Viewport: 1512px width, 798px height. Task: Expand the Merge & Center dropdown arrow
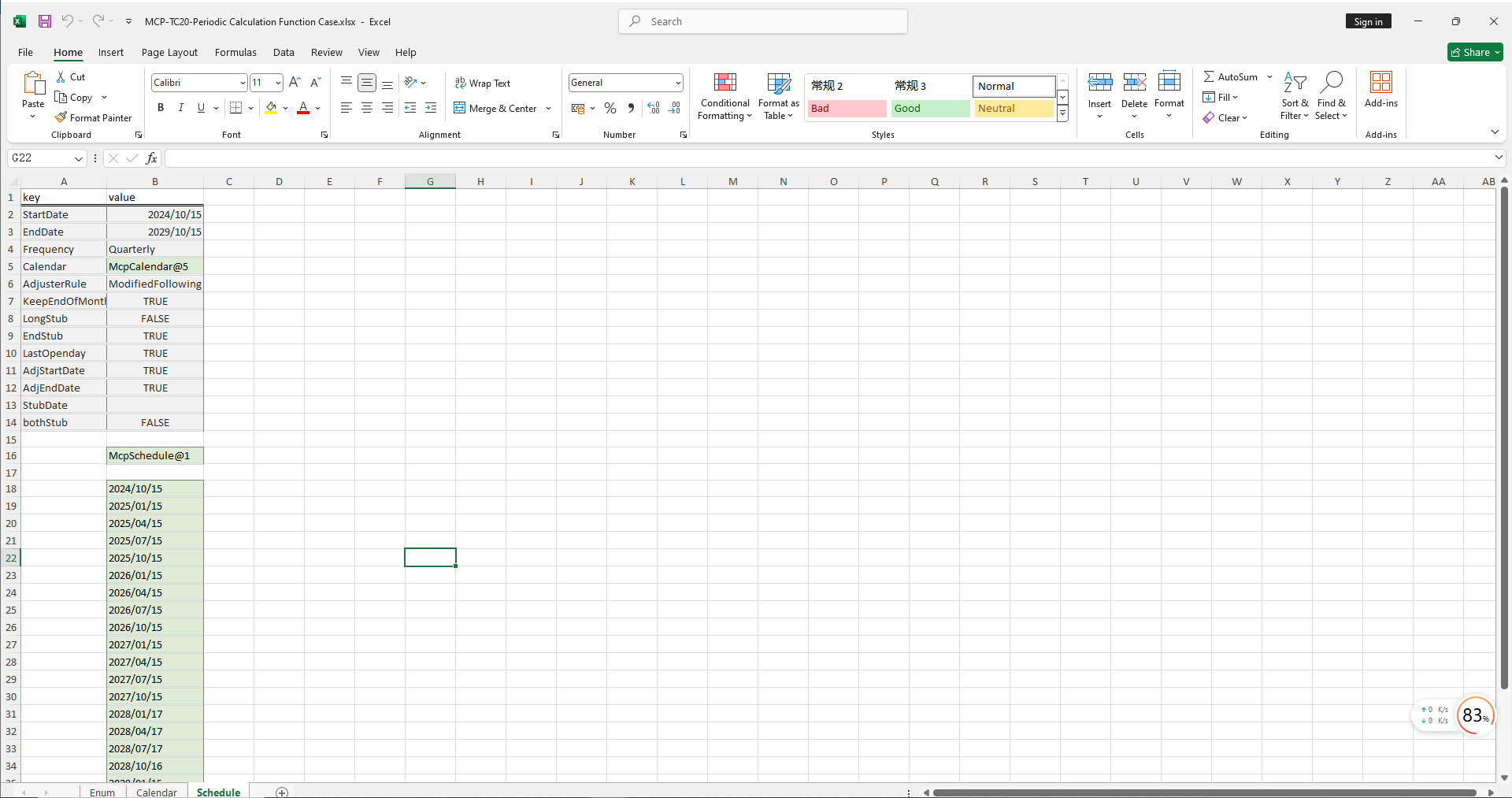click(548, 109)
